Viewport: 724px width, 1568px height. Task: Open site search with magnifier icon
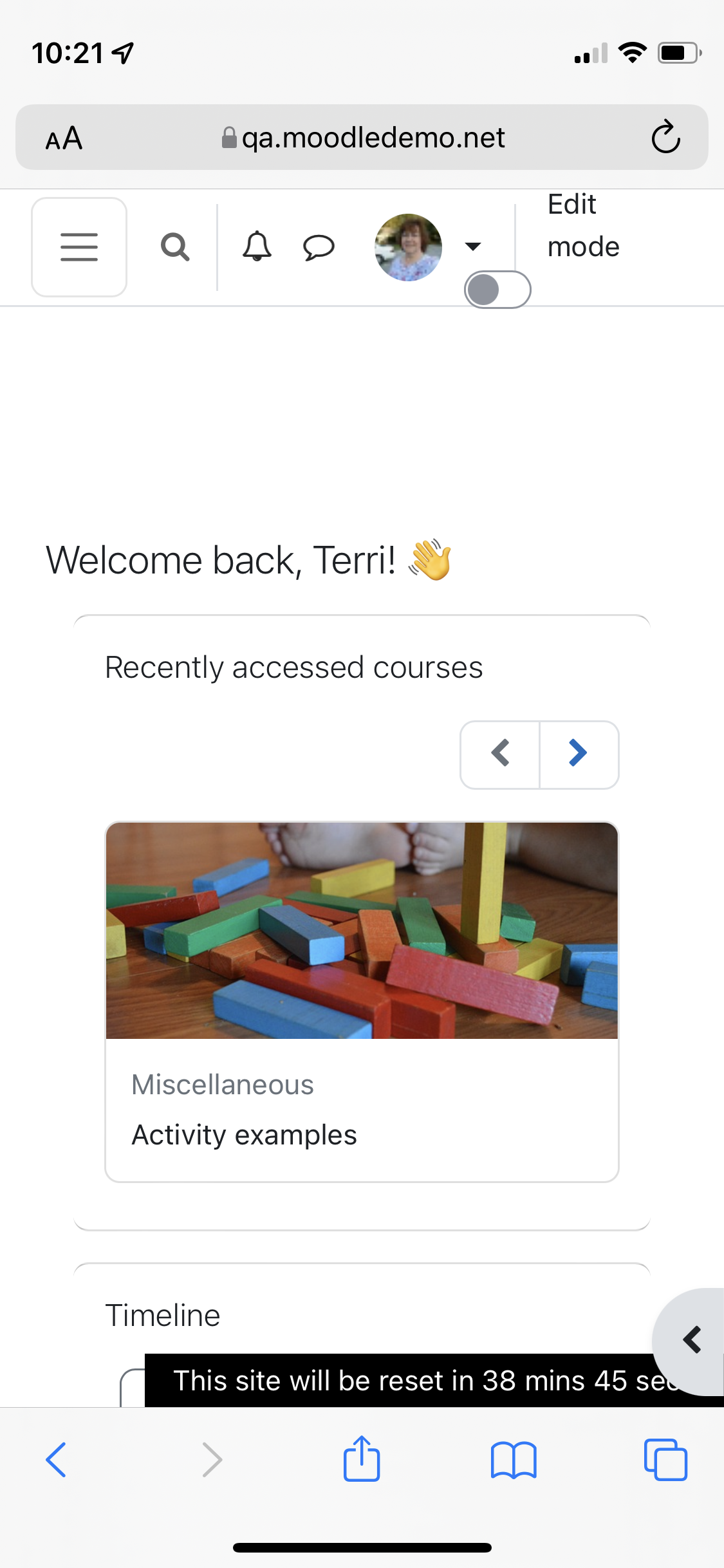[175, 247]
